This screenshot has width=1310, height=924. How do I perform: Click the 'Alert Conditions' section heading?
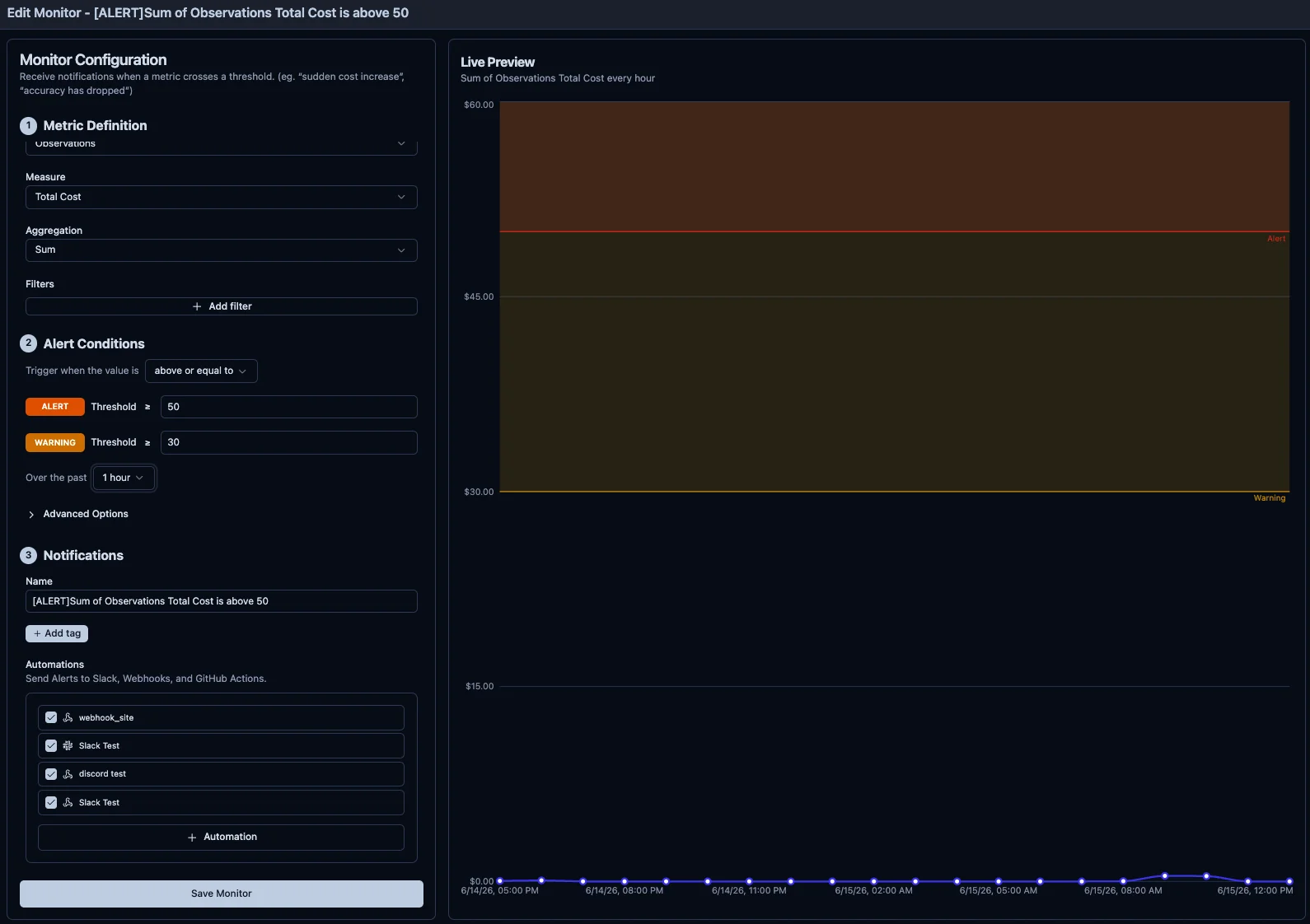tap(94, 343)
